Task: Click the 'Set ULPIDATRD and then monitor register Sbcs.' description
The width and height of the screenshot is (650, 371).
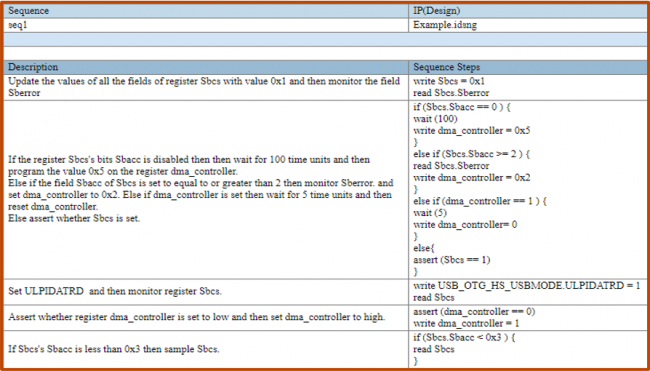Action: pyautogui.click(x=115, y=291)
